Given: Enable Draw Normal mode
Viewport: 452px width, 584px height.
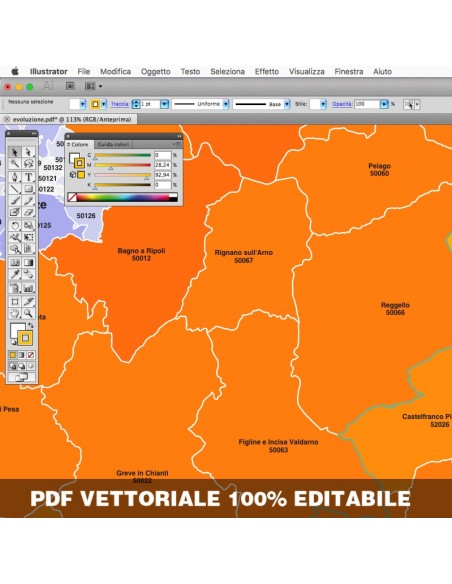Looking at the screenshot, I should [13, 366].
